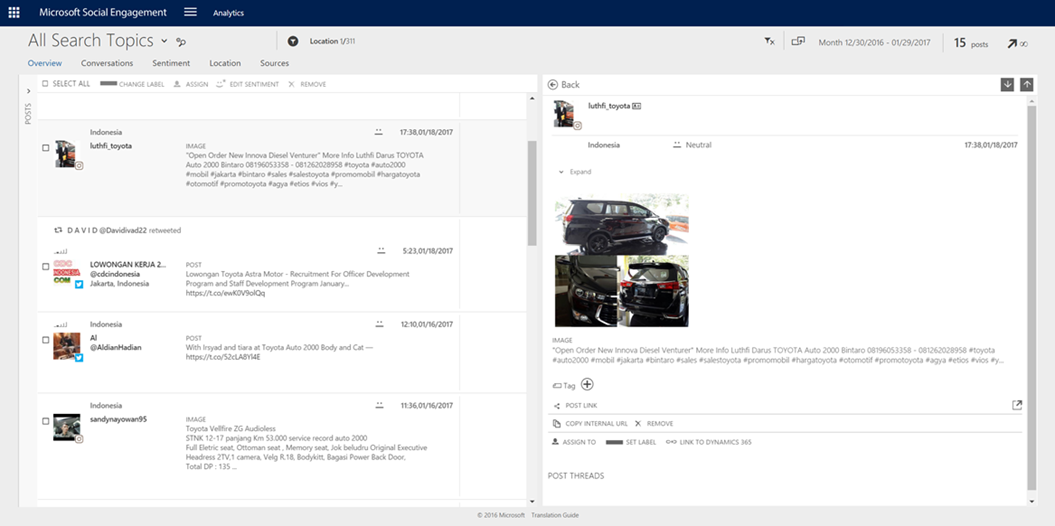The height and width of the screenshot is (526, 1055).
Task: Click the add tag plus icon
Action: [x=587, y=385]
